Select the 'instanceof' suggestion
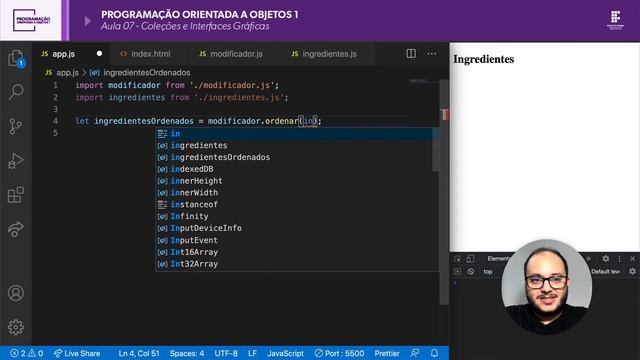 point(294,204)
